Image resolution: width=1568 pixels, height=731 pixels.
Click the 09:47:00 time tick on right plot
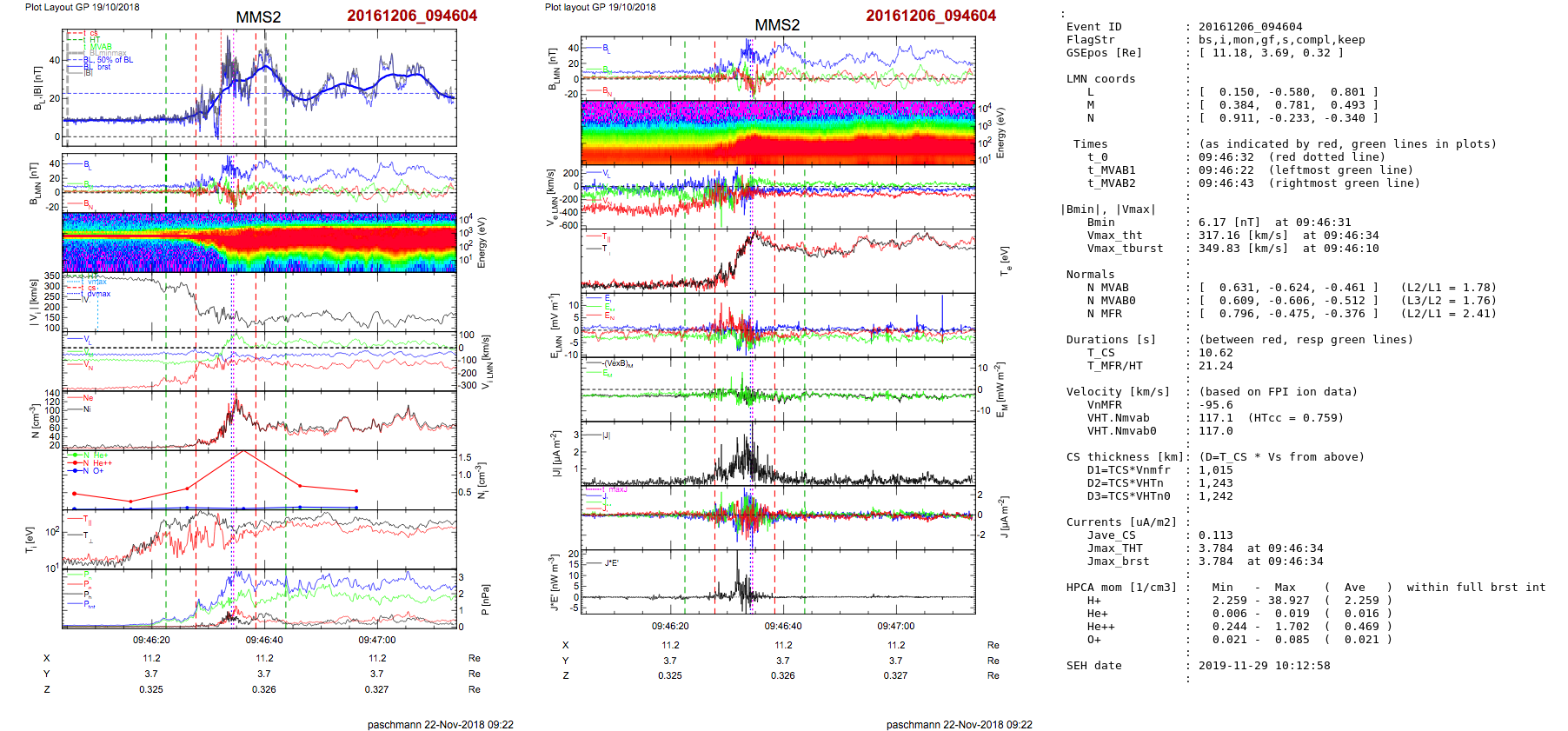point(895,626)
